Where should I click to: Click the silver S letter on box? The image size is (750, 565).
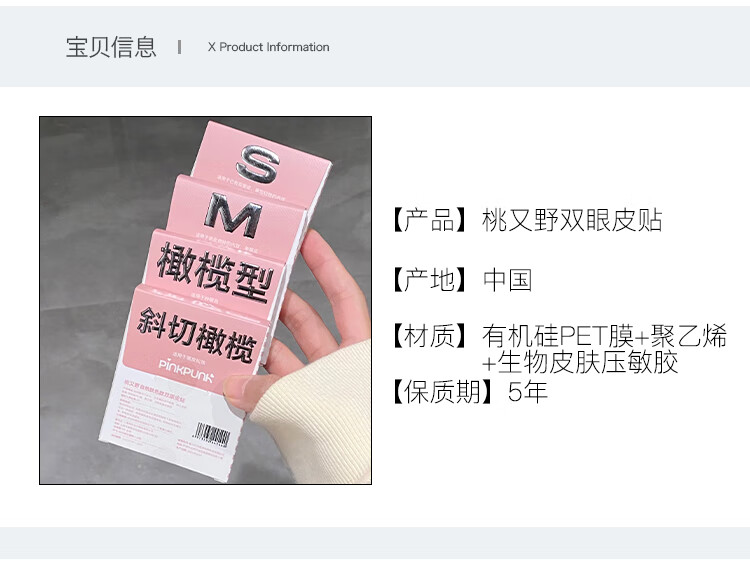point(258,164)
